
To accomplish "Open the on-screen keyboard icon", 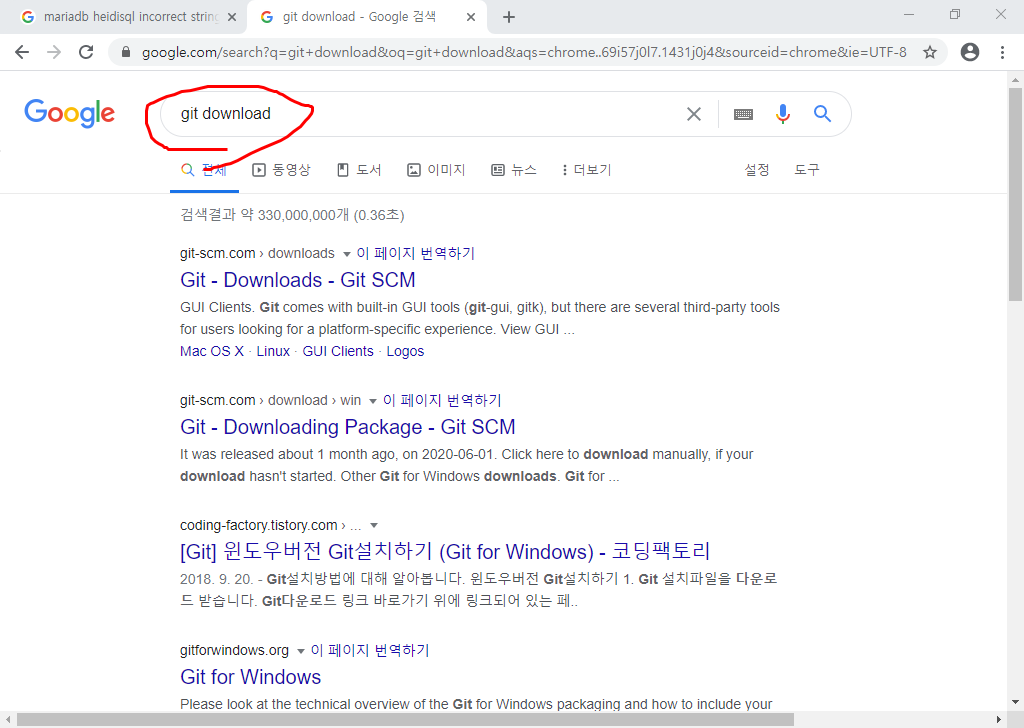I will point(743,114).
